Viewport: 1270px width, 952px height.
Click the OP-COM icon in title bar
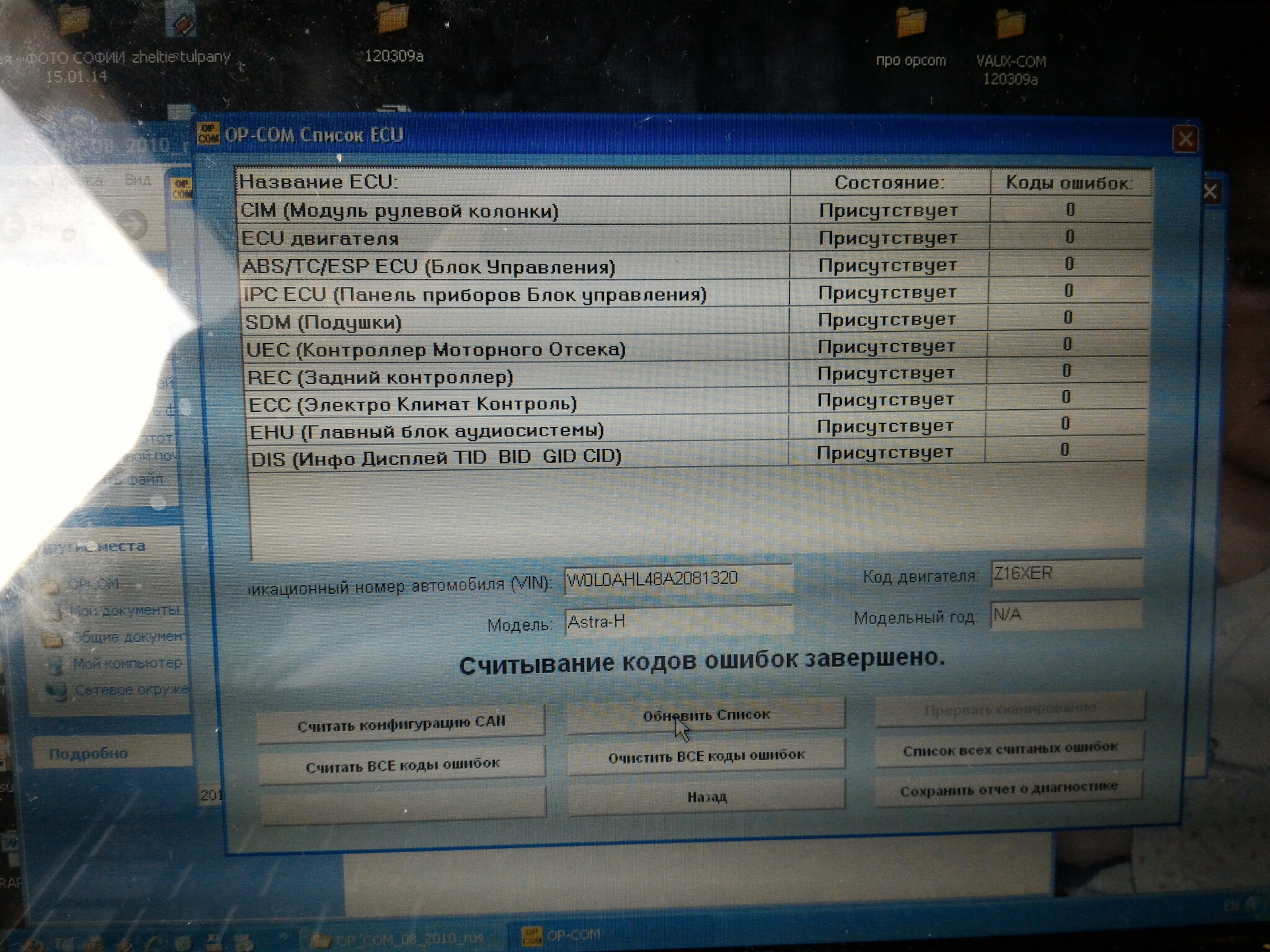coord(208,134)
